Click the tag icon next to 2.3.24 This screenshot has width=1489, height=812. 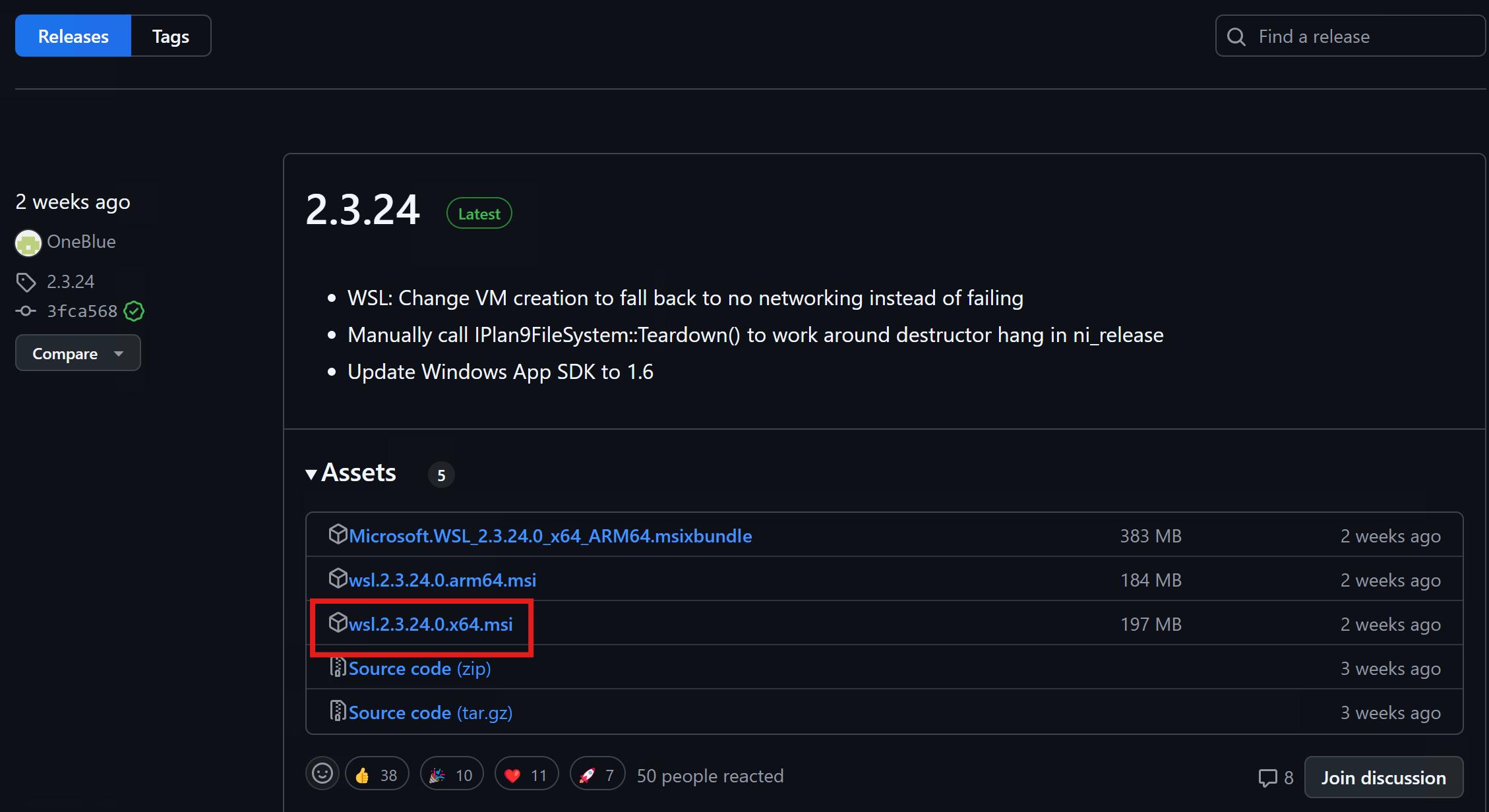(26, 281)
